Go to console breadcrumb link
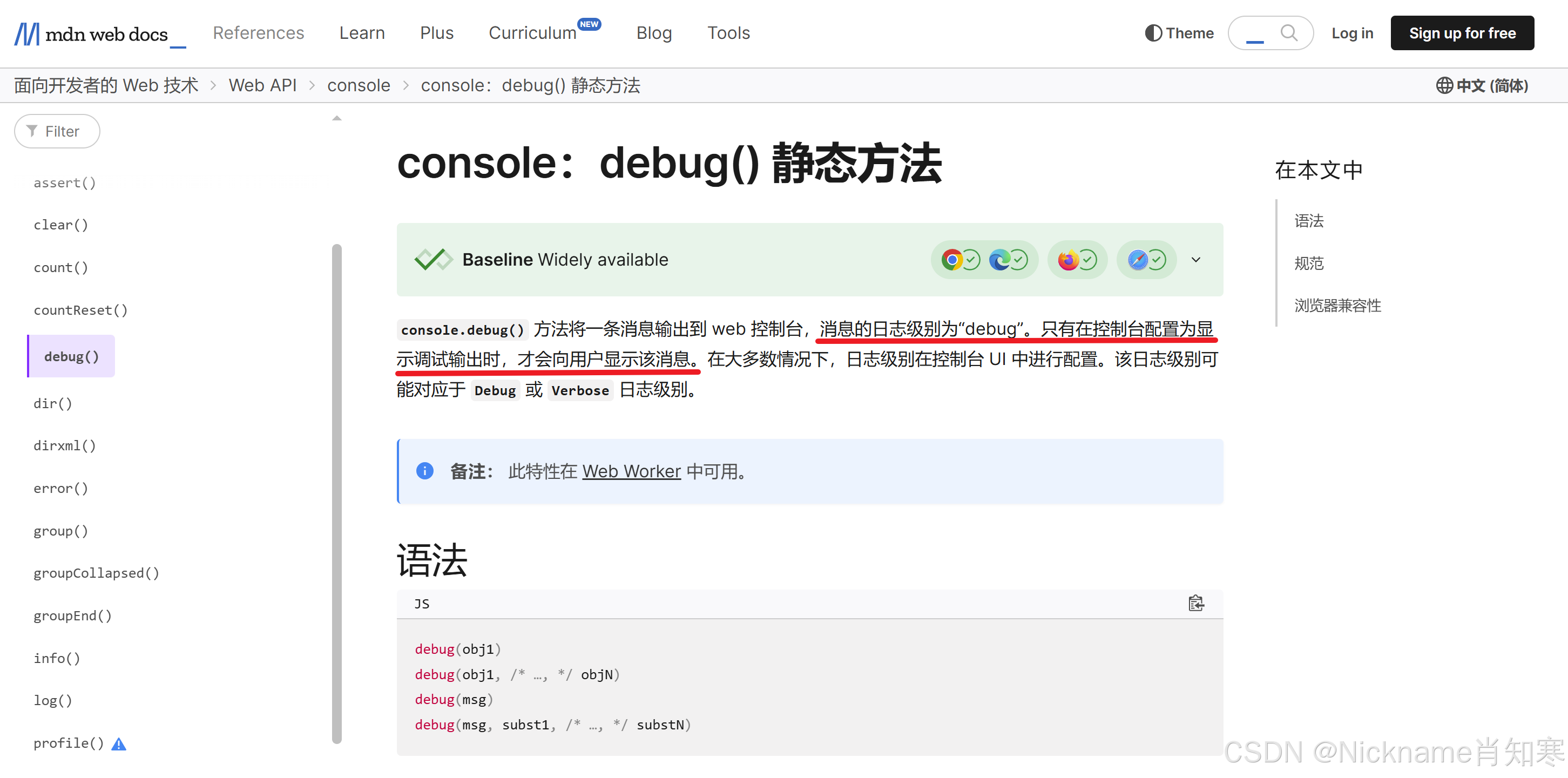Viewport: 1568px width, 778px height. [359, 86]
